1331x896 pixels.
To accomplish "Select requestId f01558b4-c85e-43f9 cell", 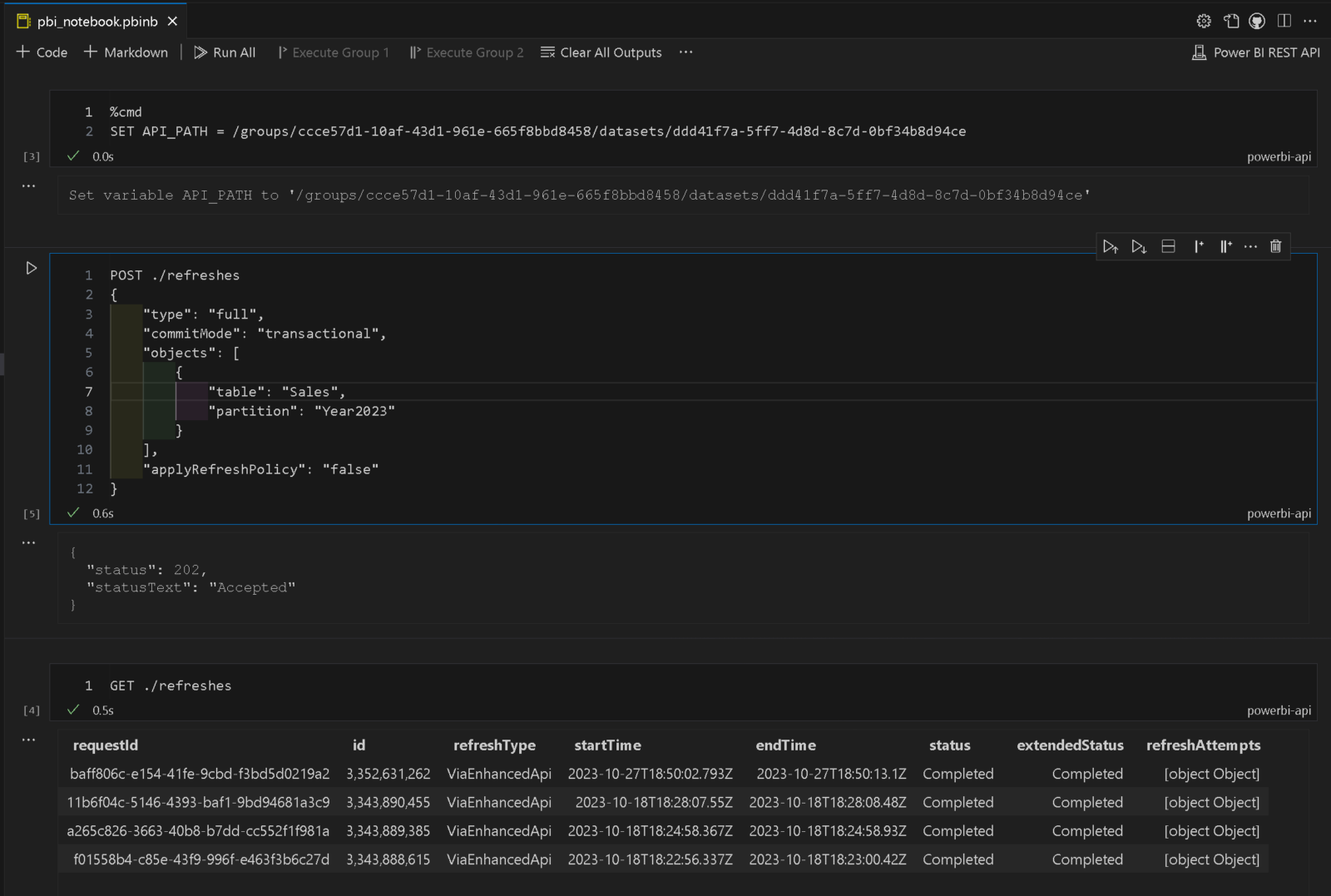I will tap(201, 859).
